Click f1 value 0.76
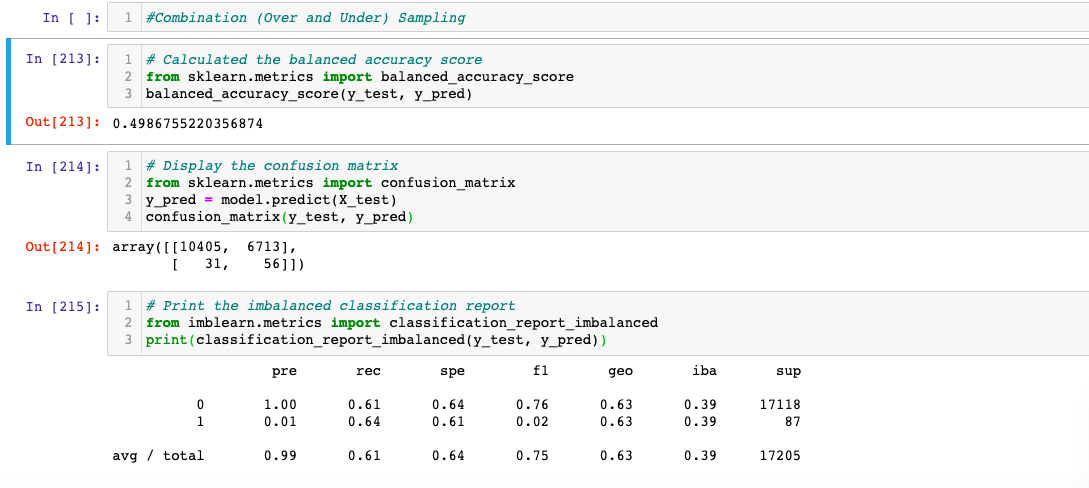The height and width of the screenshot is (488, 1089). click(x=532, y=405)
